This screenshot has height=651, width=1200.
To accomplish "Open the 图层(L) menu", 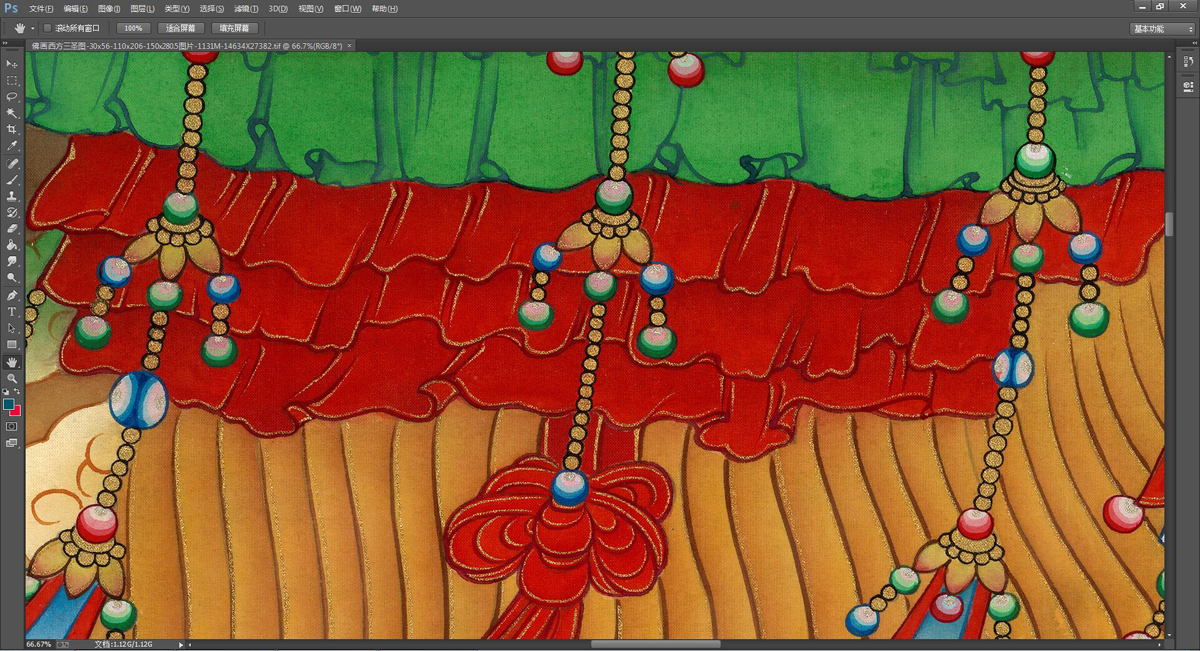I will click(143, 8).
